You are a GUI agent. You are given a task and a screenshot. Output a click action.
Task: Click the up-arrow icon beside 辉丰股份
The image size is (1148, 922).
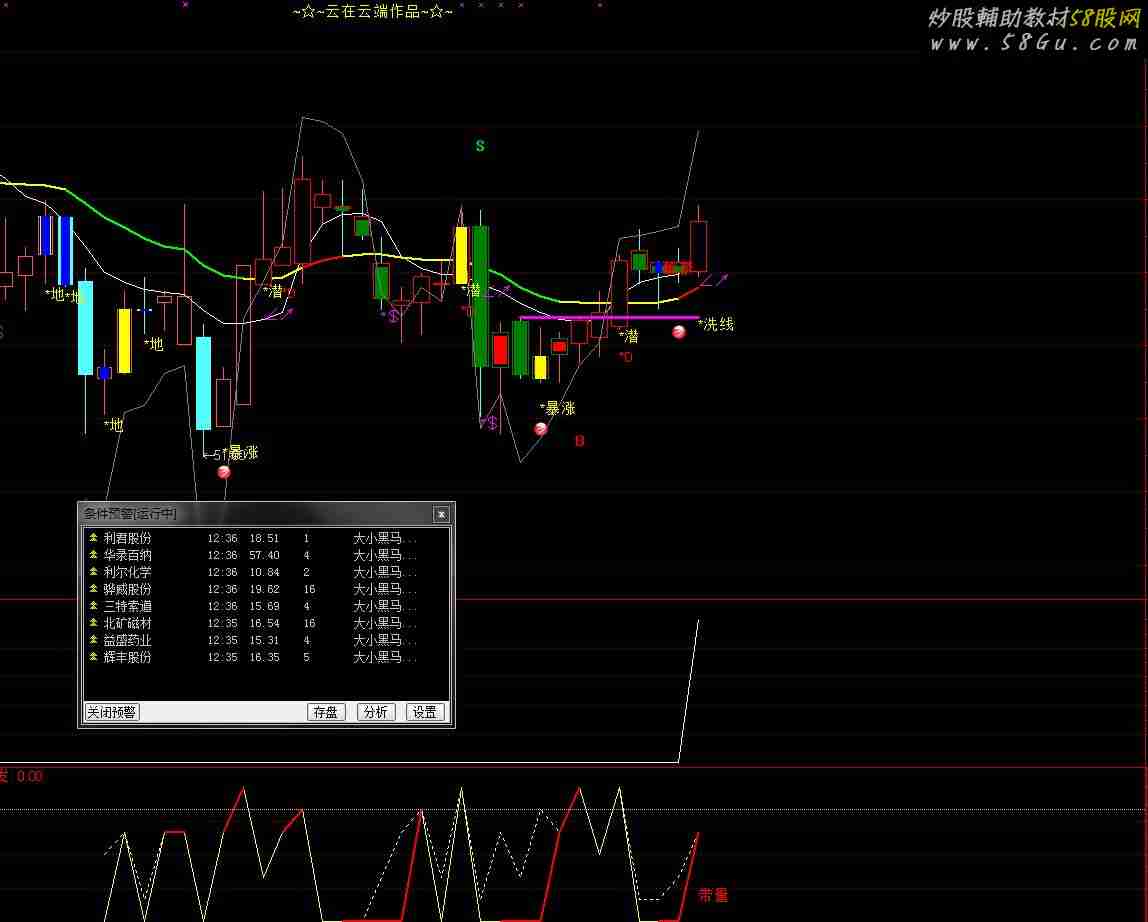pos(94,657)
